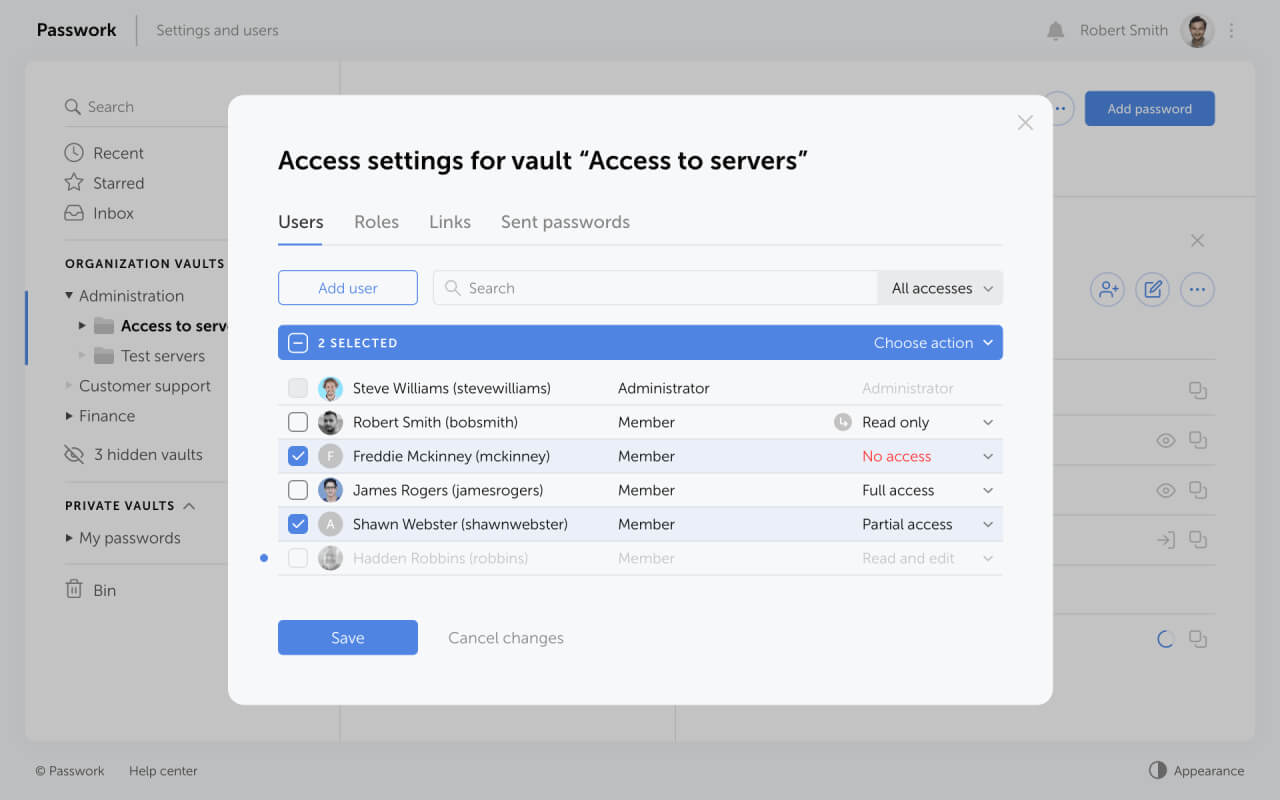Viewport: 1280px width, 800px height.
Task: Click the Save button
Action: [x=348, y=638]
